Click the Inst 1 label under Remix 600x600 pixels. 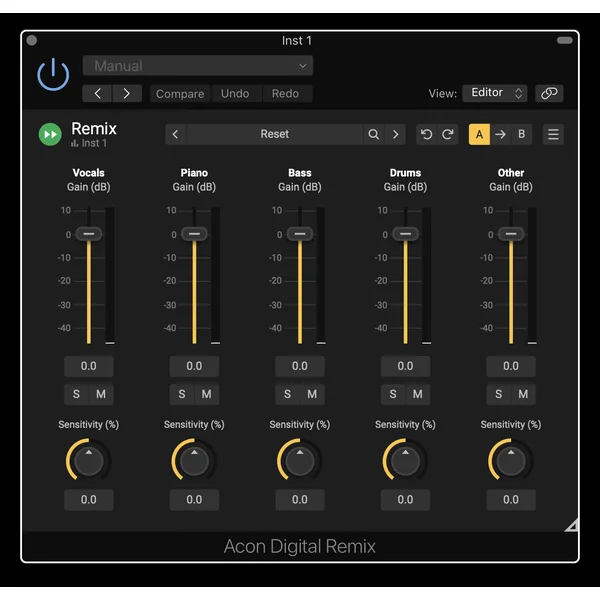tap(94, 143)
